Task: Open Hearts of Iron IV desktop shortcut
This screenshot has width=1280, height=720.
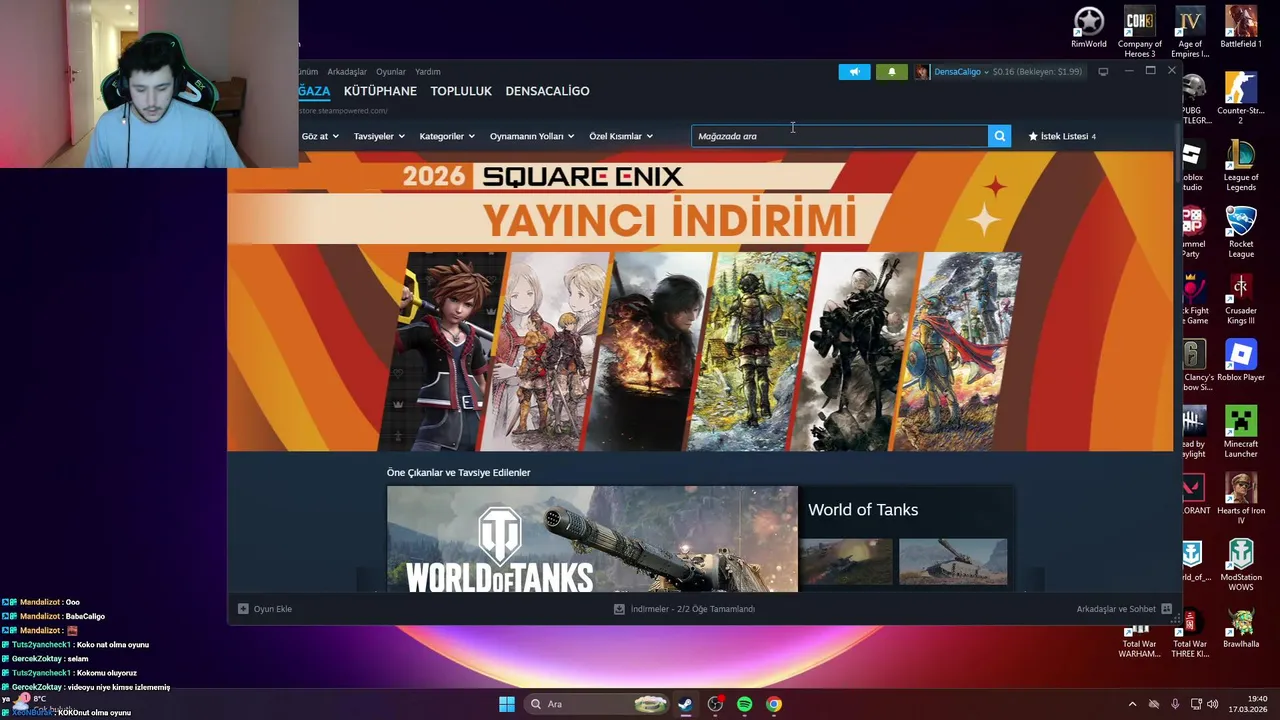Action: [x=1241, y=500]
